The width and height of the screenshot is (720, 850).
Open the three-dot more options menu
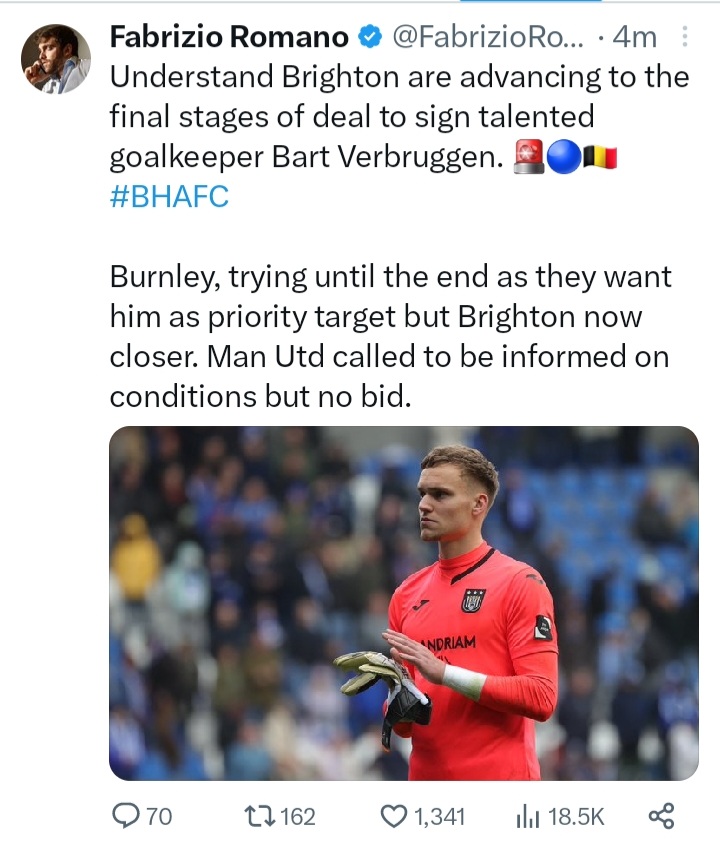[x=684, y=36]
